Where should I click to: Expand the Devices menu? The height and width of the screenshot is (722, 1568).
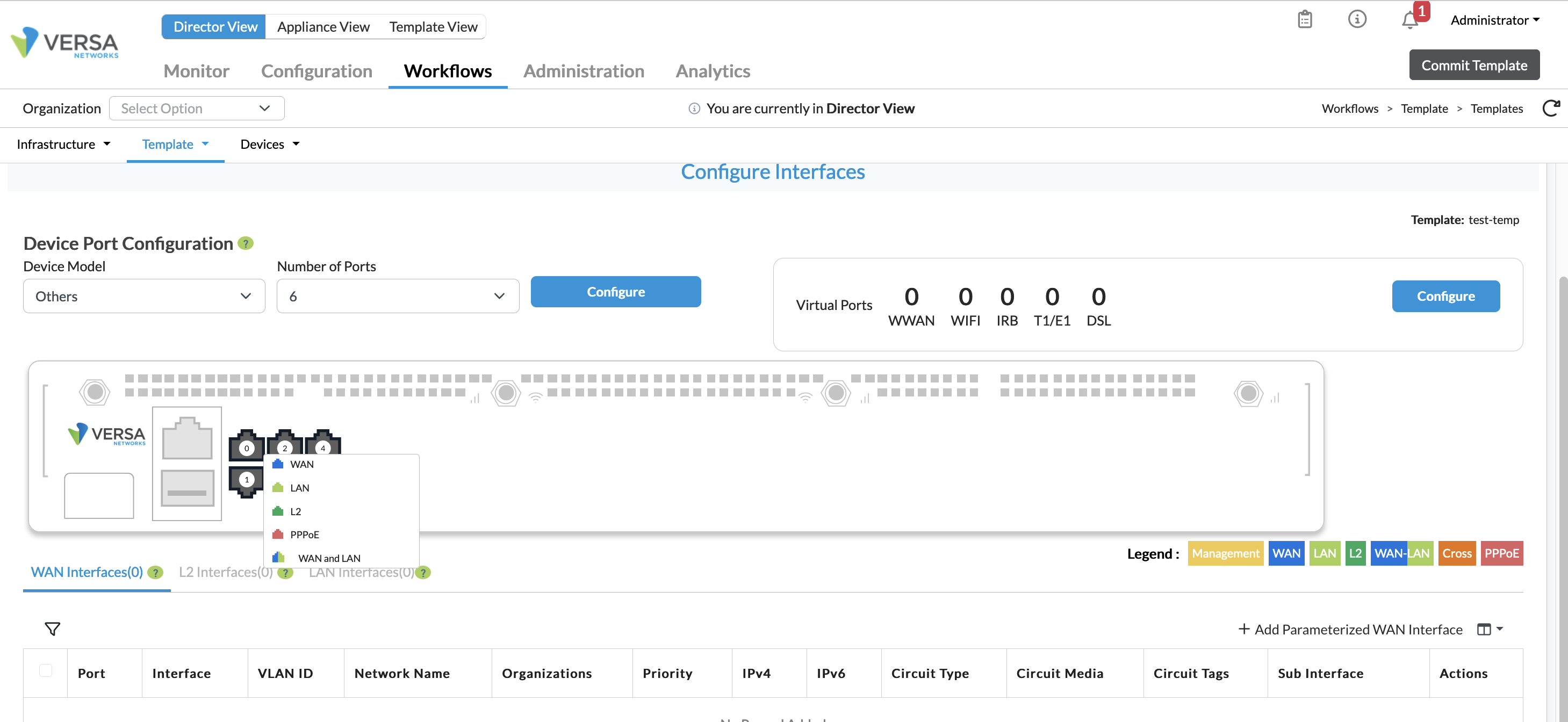270,145
